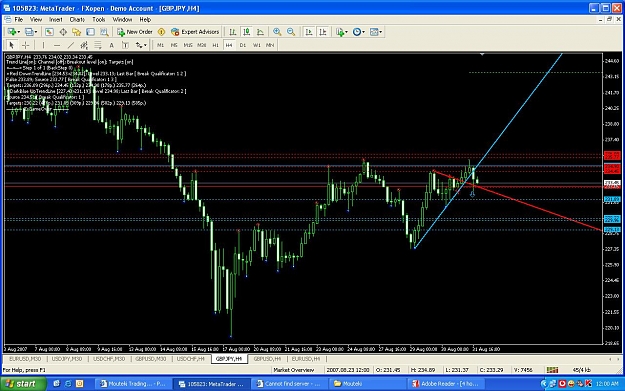The image size is (625, 391).
Task: Open the Tools menu
Action: [98, 20]
